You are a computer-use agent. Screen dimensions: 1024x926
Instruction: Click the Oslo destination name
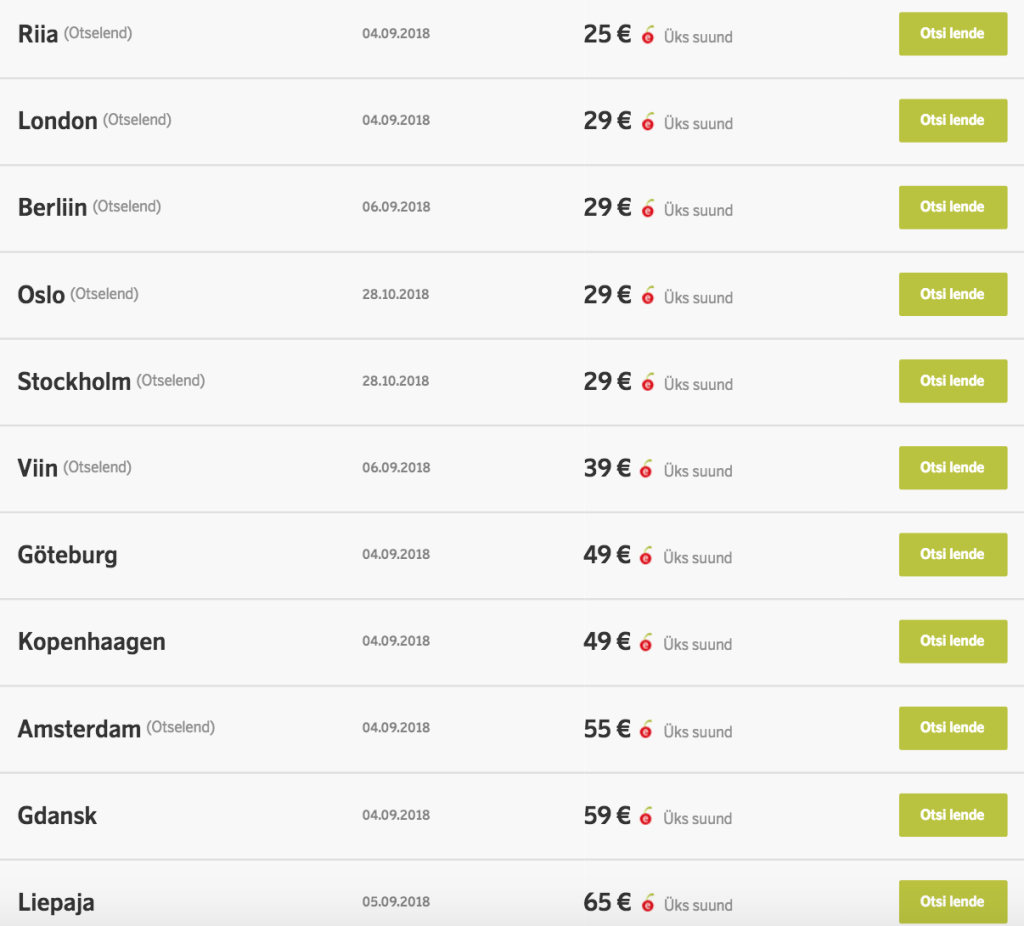[41, 295]
